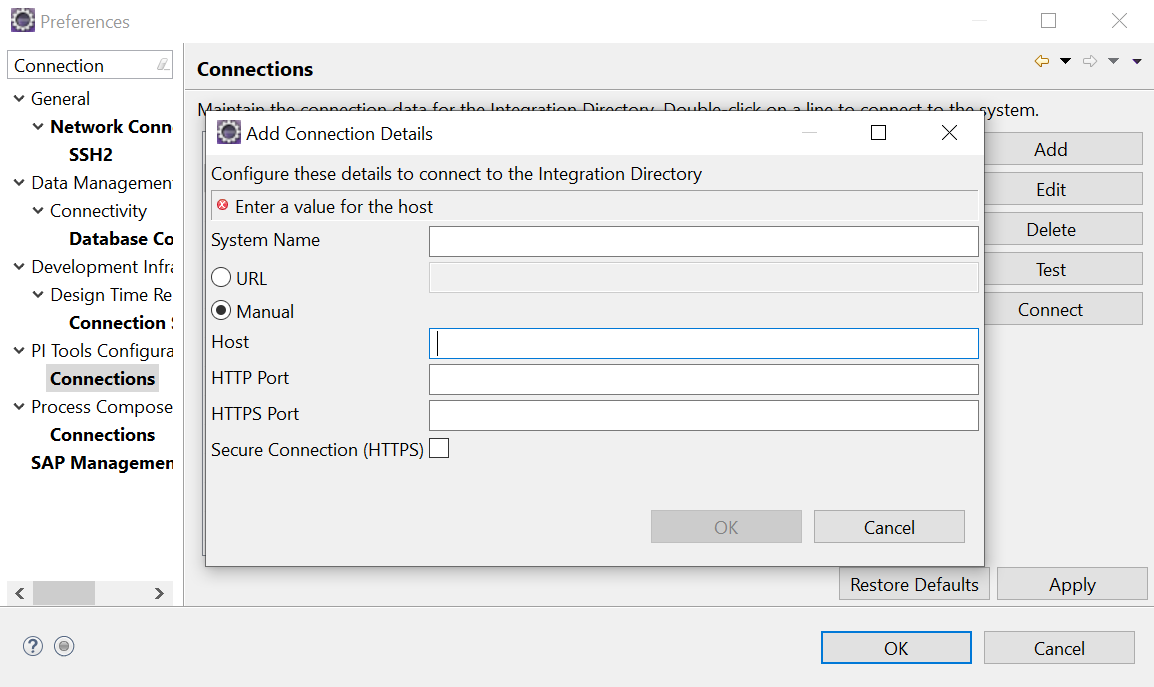Collapse the Process Compose tree node
1154x687 pixels.
19,406
